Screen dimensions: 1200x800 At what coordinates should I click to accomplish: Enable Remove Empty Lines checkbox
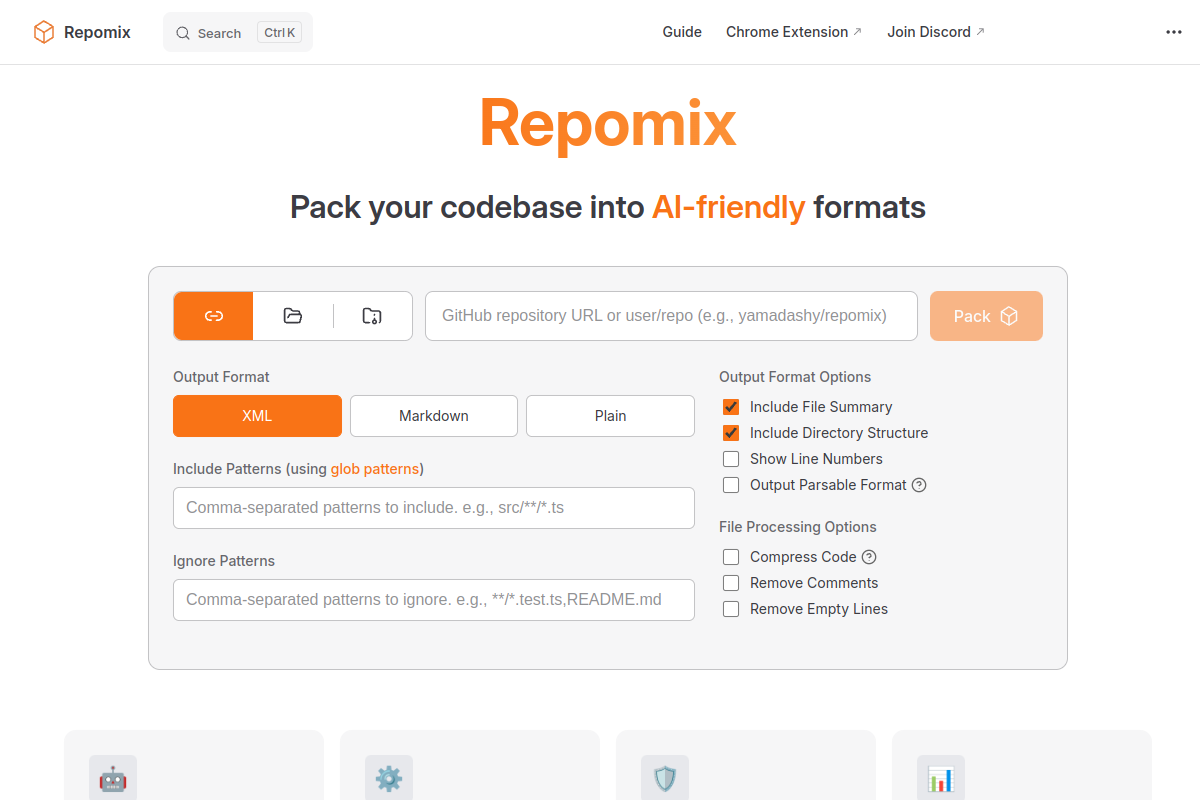pyautogui.click(x=731, y=609)
